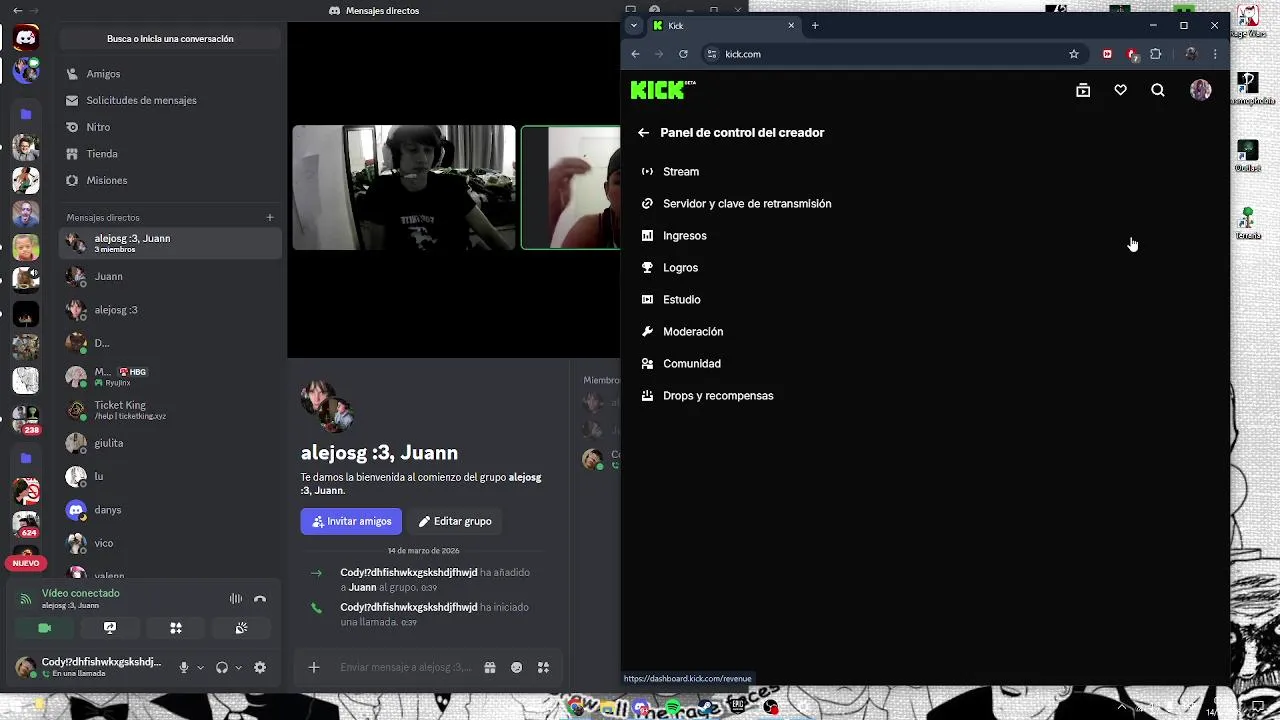Viewport: 1280px width, 720px height.
Task: Create new direct message plus icon
Action: (x=270, y=217)
